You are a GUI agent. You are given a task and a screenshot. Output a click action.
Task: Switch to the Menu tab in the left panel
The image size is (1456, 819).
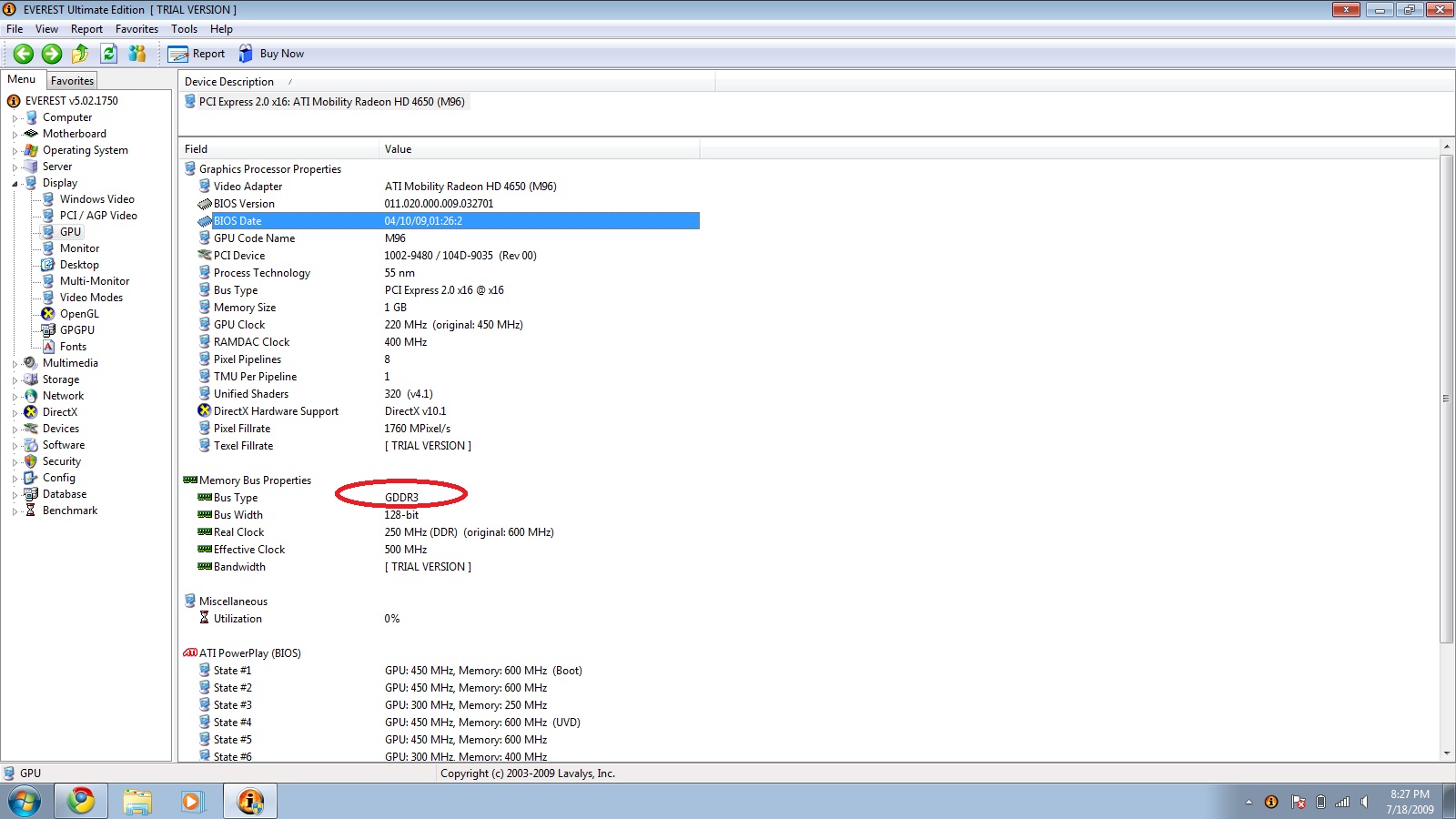(22, 79)
